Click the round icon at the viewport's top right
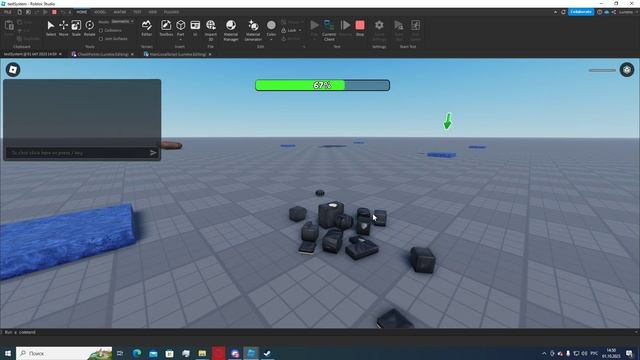Screen dimensions: 640x360 [627, 70]
